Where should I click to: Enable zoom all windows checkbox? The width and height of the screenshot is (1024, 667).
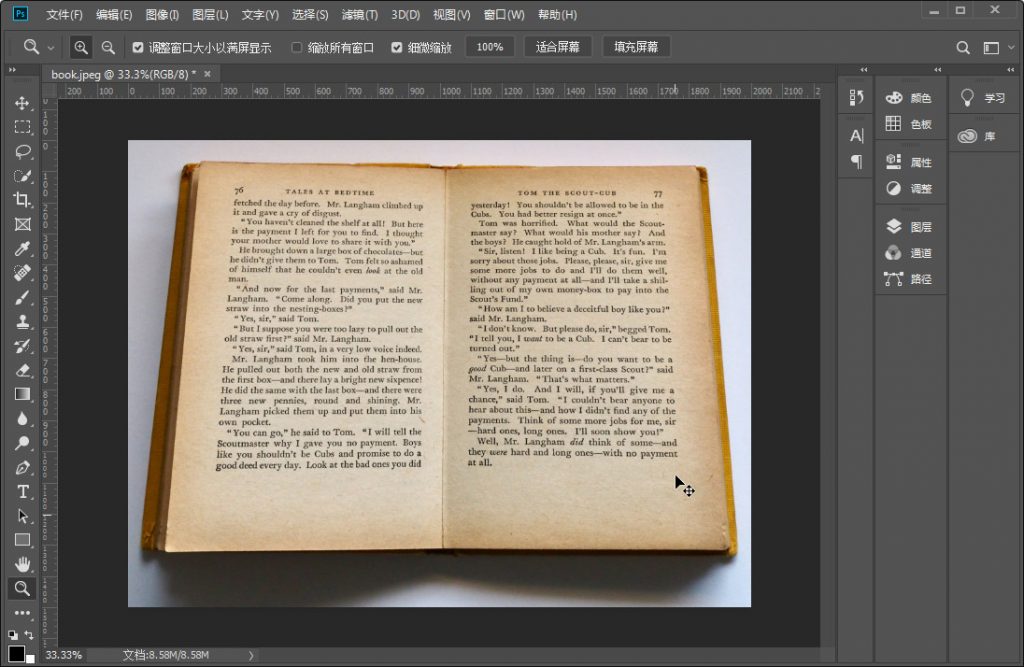296,47
